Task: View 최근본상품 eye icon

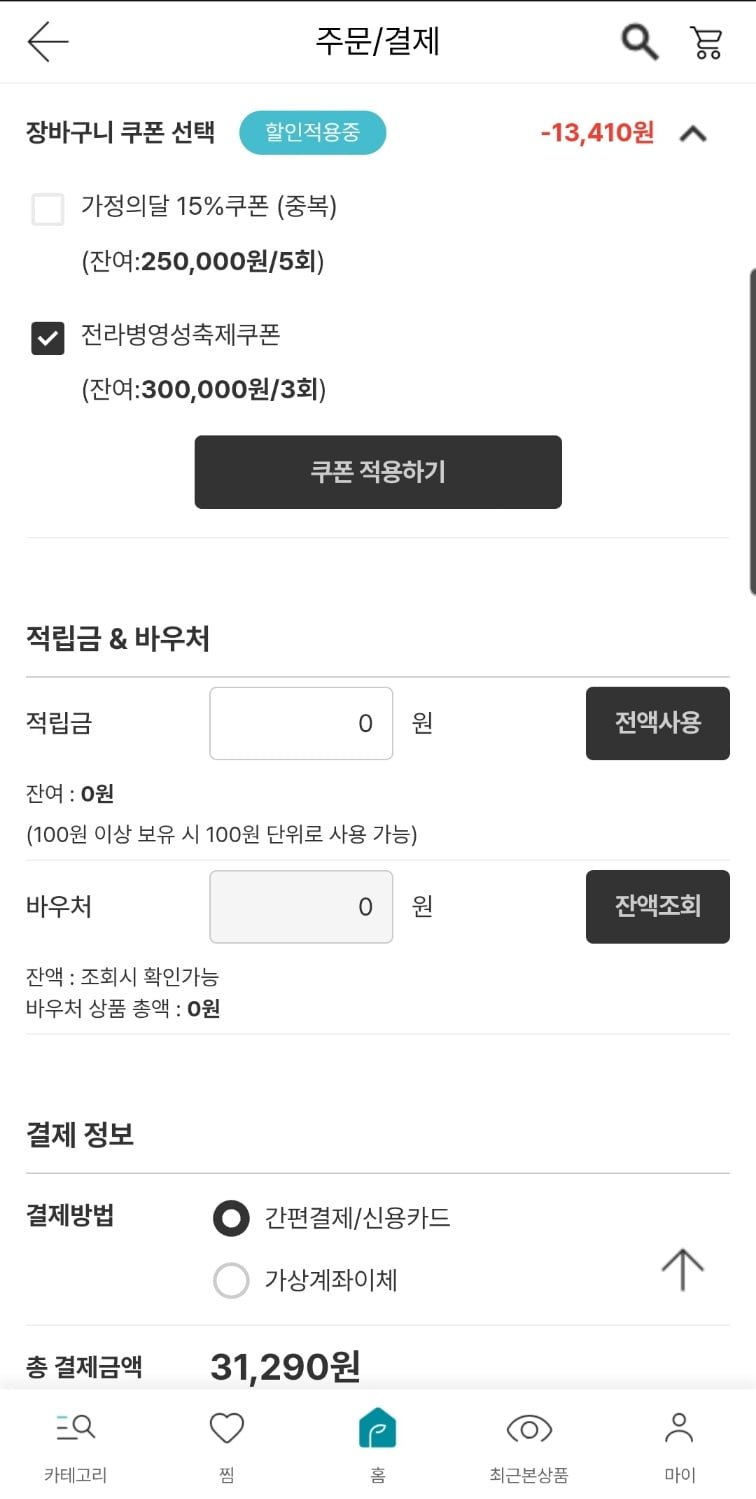Action: 529,1428
